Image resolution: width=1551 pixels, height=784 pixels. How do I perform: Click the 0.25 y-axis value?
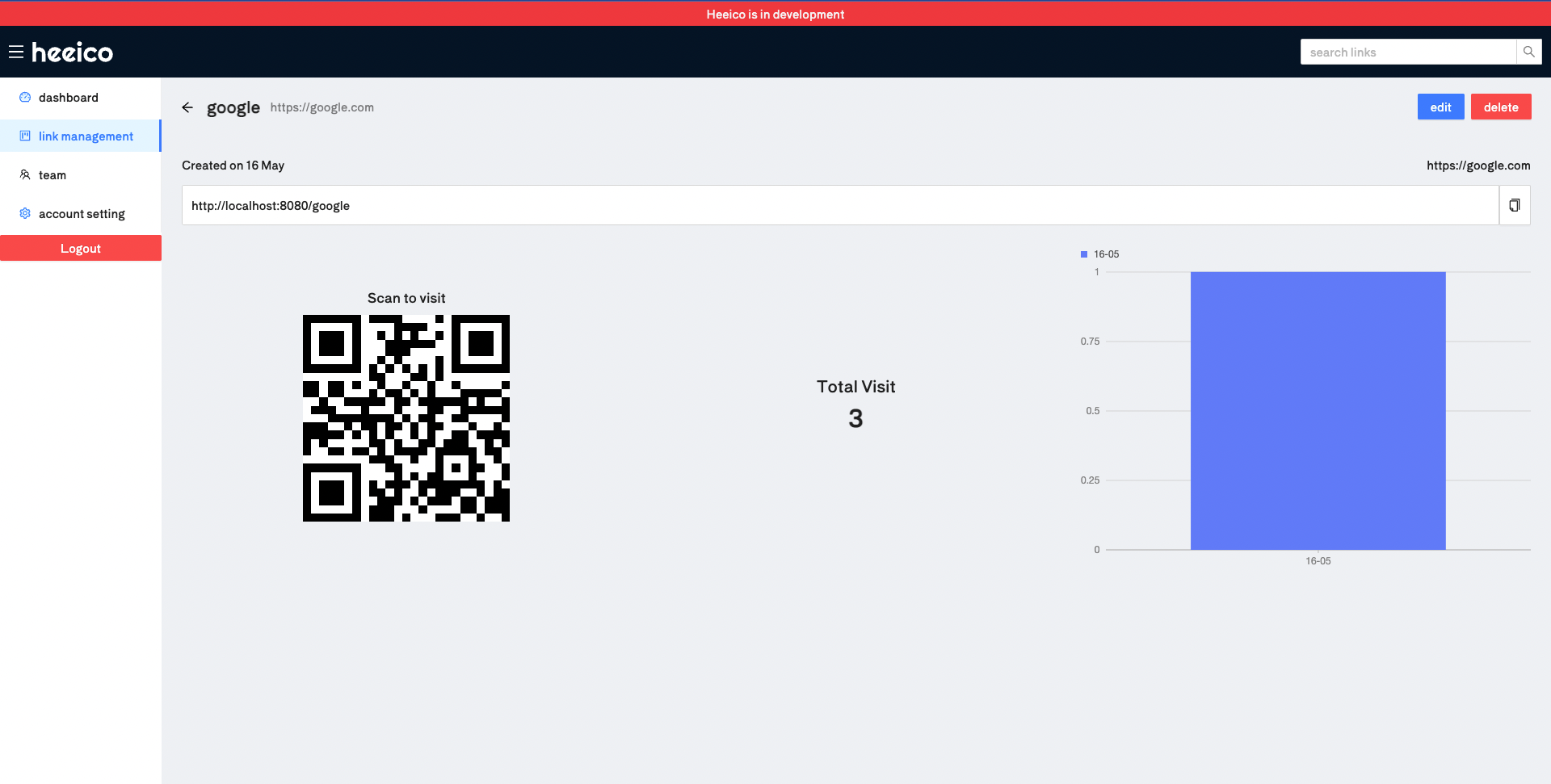point(1090,480)
